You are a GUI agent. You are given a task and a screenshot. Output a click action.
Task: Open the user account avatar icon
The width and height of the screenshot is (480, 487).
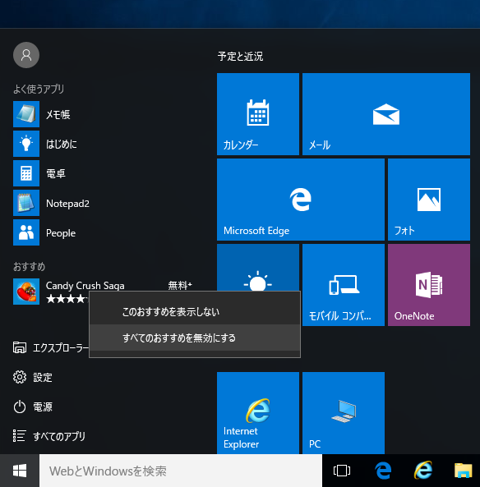26,55
